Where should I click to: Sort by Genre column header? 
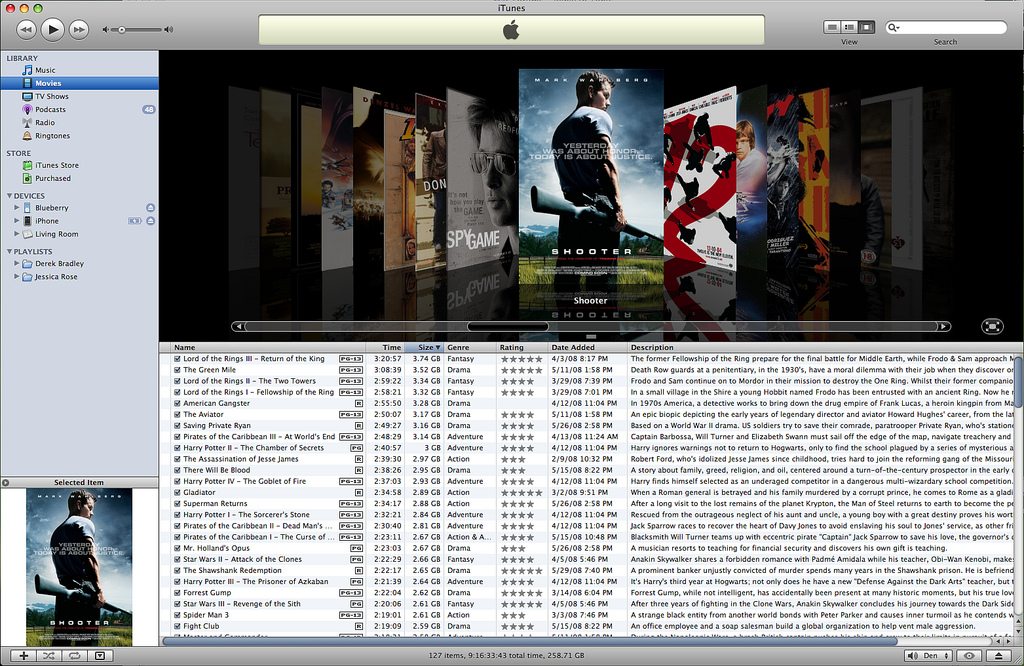pos(470,347)
